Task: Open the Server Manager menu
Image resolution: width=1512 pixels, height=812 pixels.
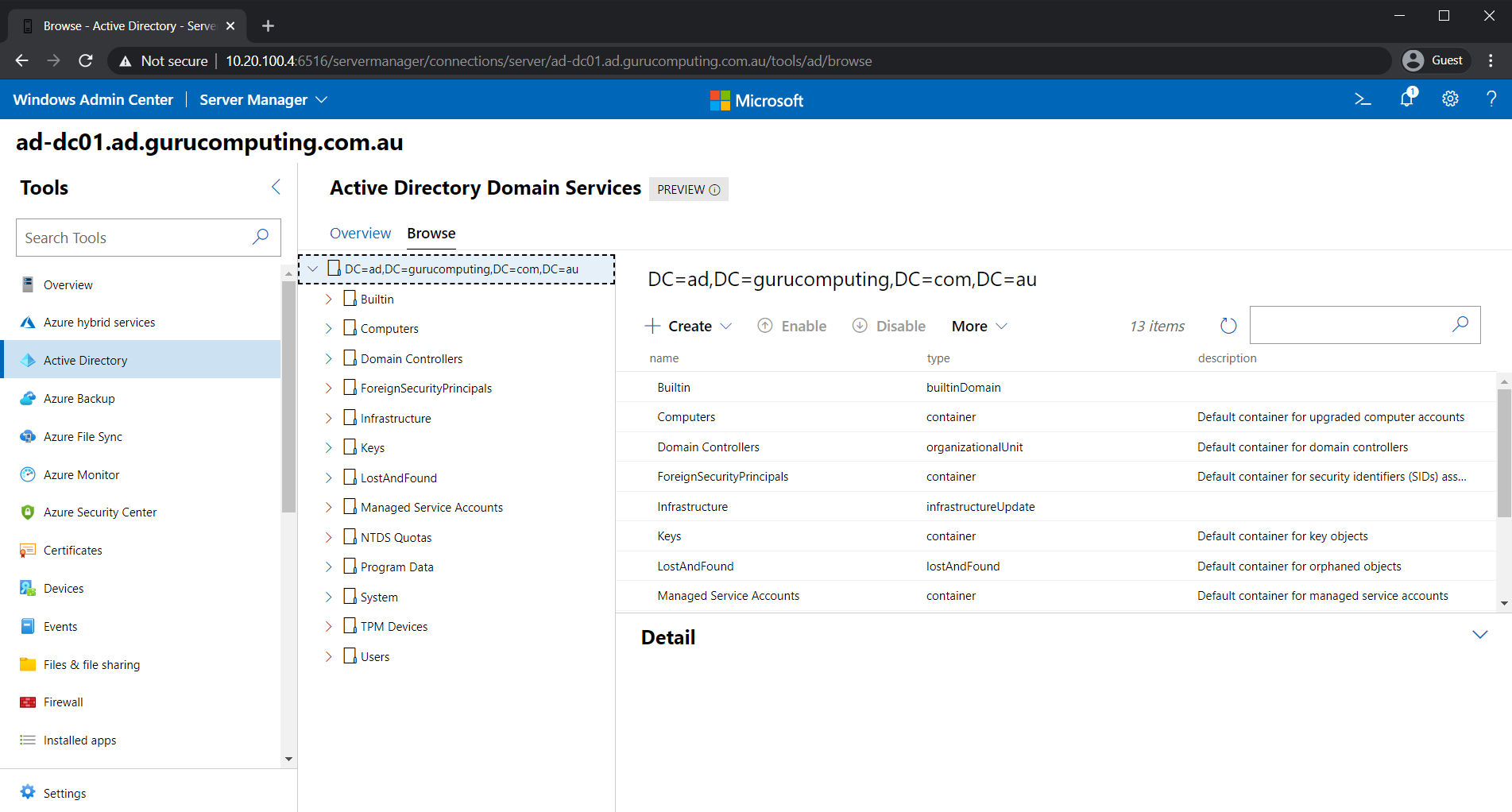Action: 263,100
